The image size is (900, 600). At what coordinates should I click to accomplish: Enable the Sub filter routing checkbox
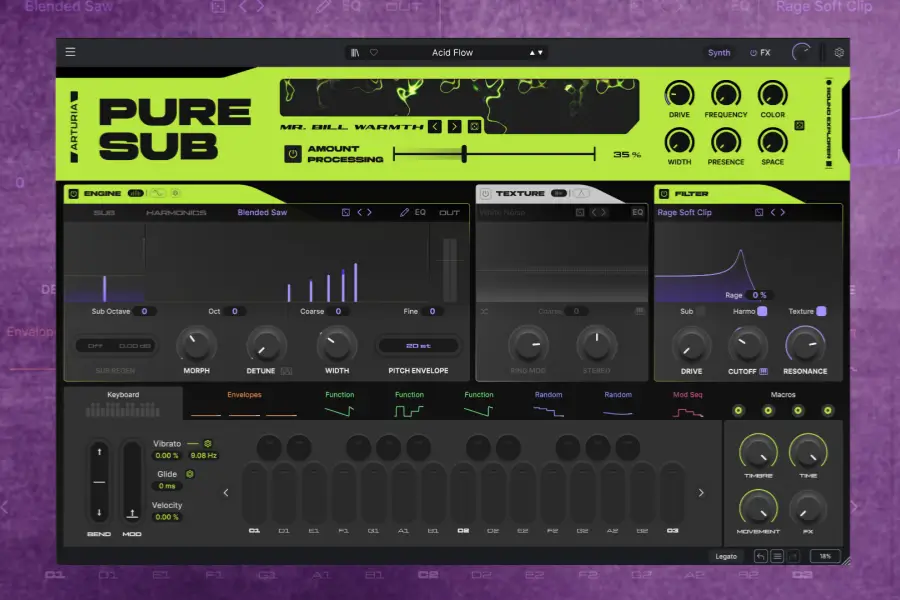700,311
